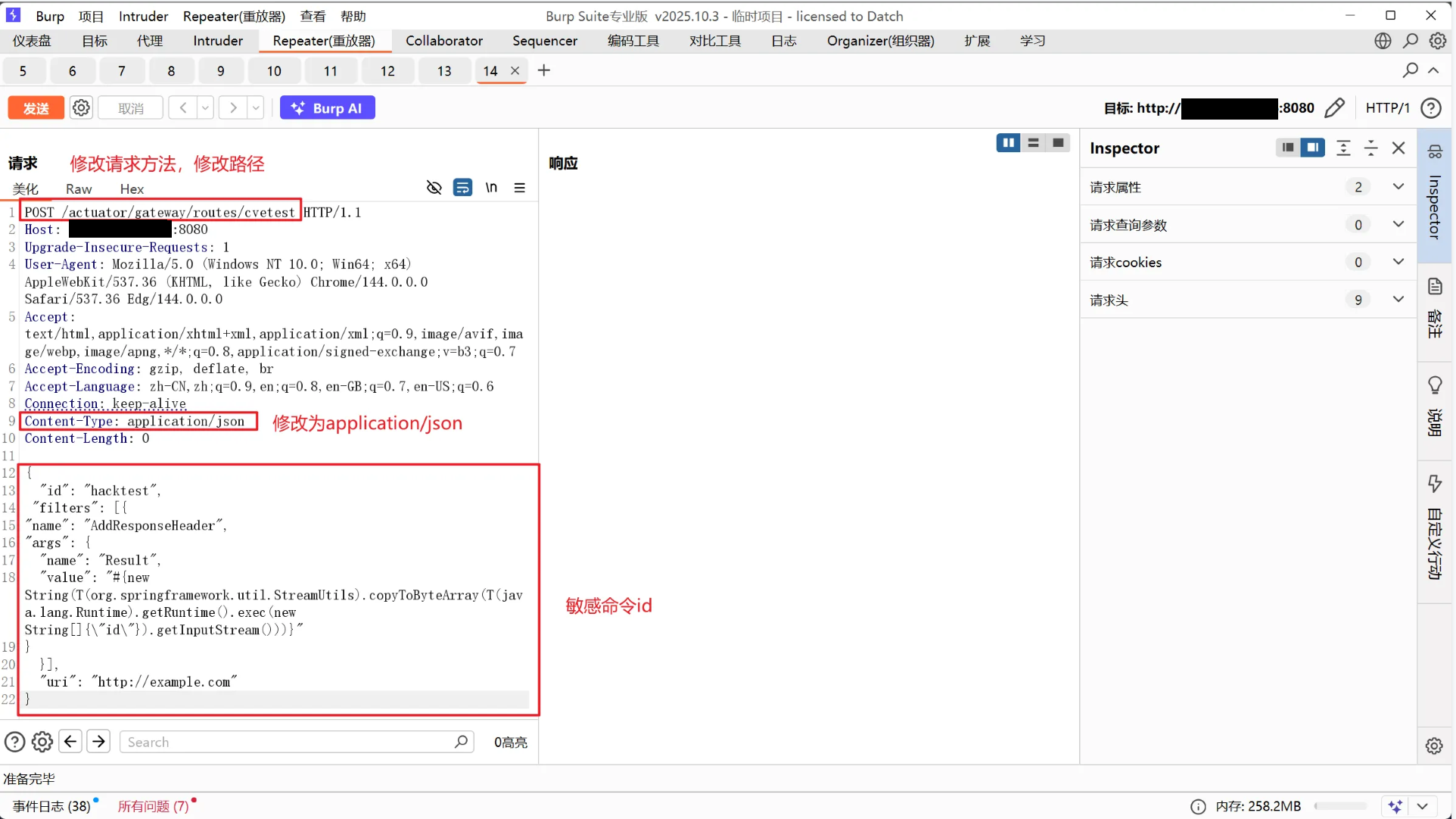The width and height of the screenshot is (1456, 819).
Task: Switch request view to 美化 tab
Action: 25,188
